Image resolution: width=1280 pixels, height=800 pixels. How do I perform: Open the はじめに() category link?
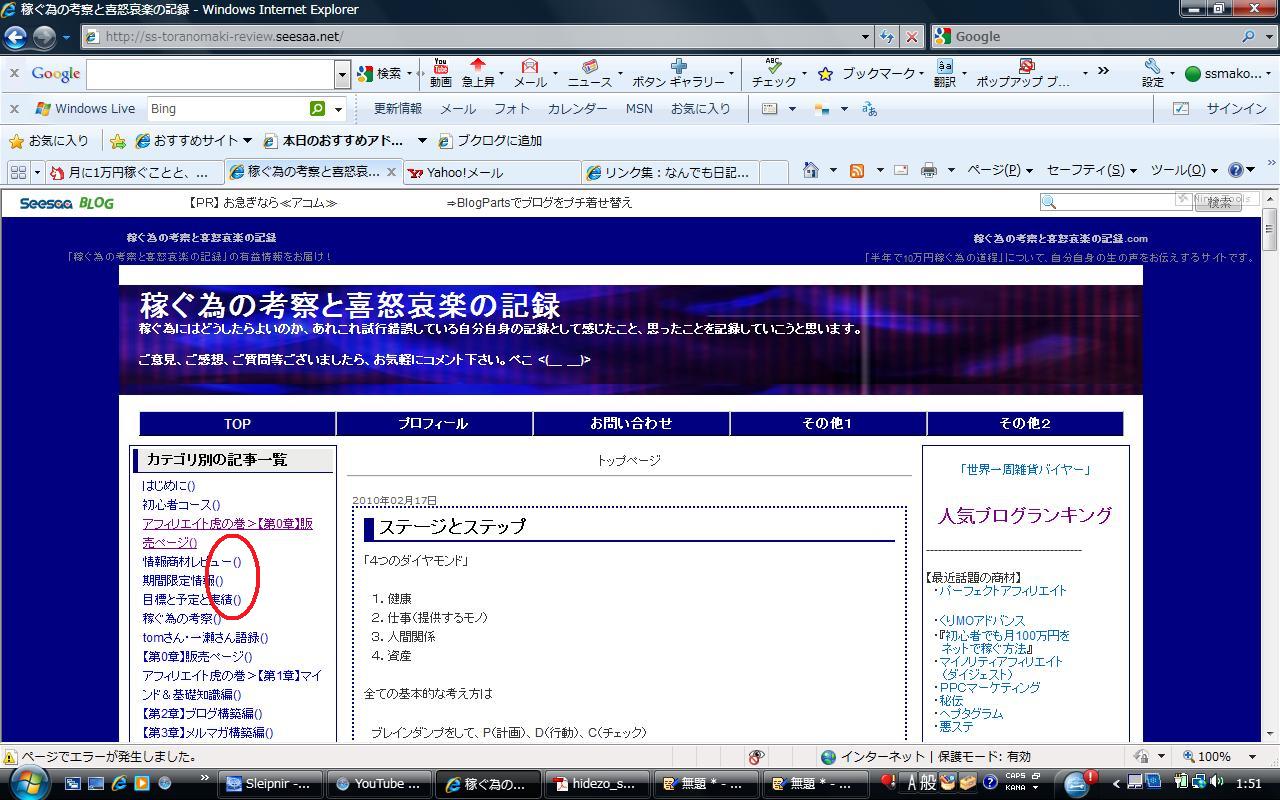click(x=168, y=486)
